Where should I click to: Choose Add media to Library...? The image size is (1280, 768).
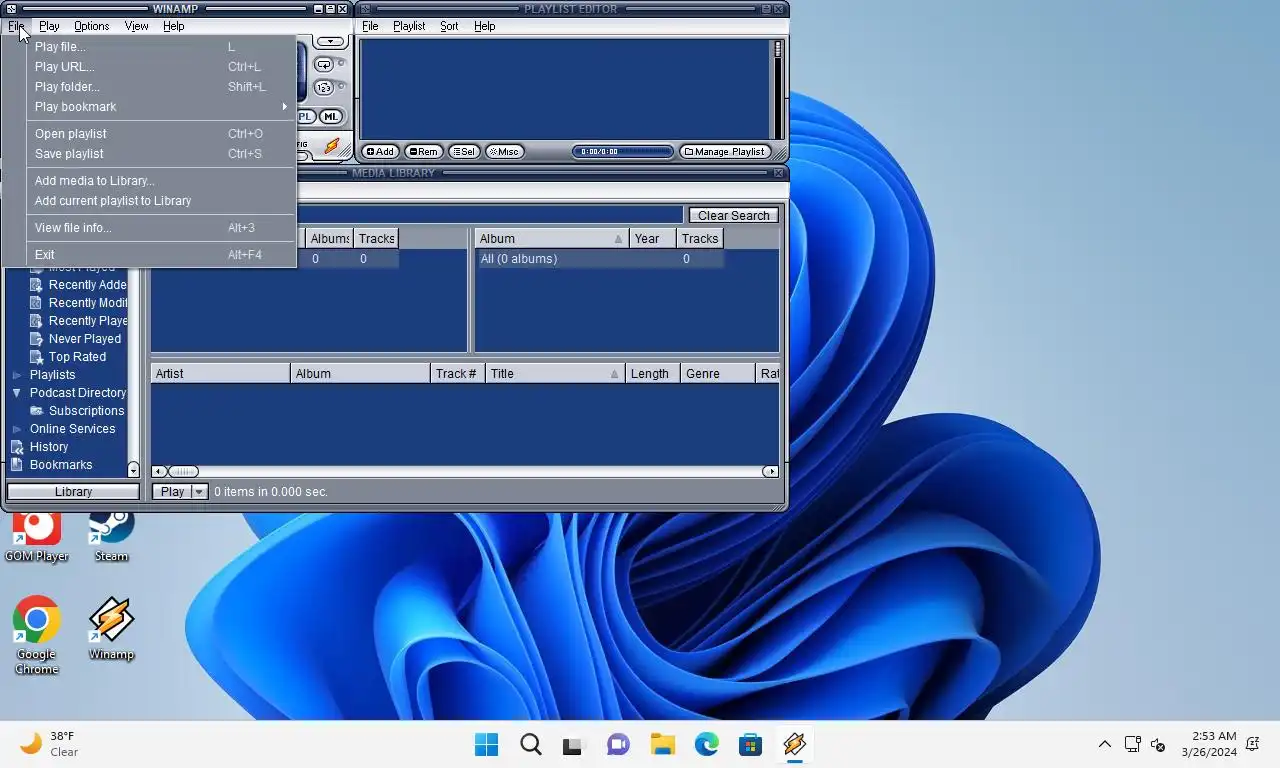click(161, 181)
